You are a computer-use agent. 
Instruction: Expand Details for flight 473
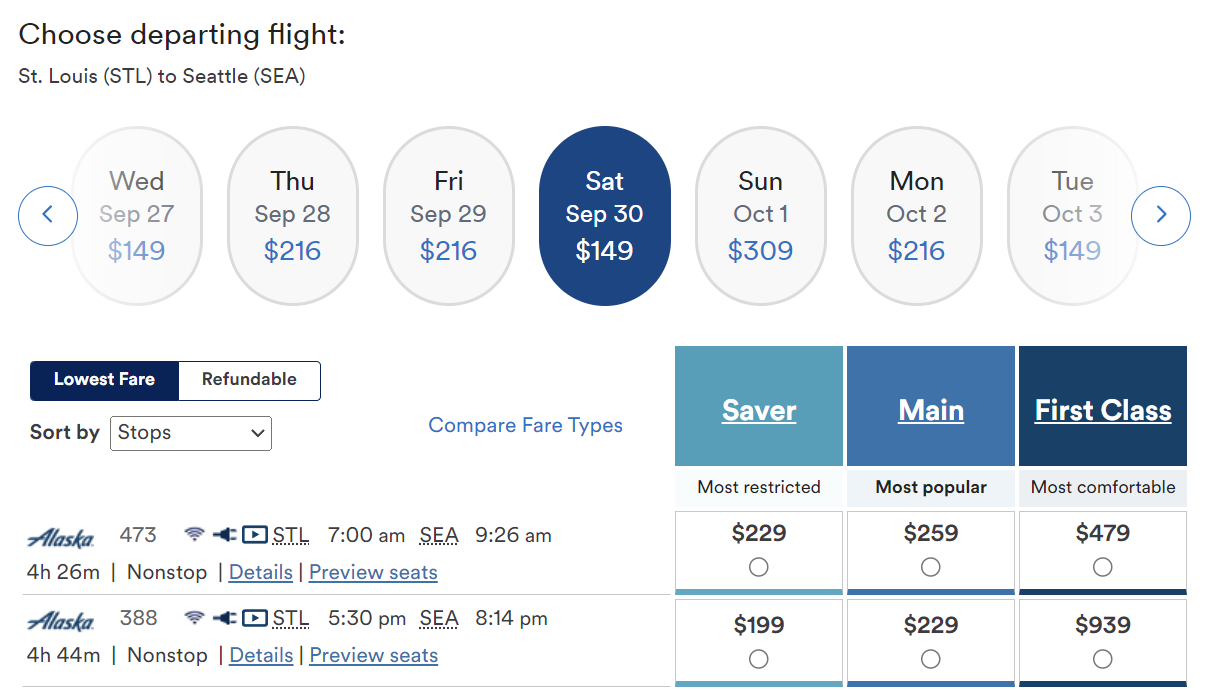261,573
